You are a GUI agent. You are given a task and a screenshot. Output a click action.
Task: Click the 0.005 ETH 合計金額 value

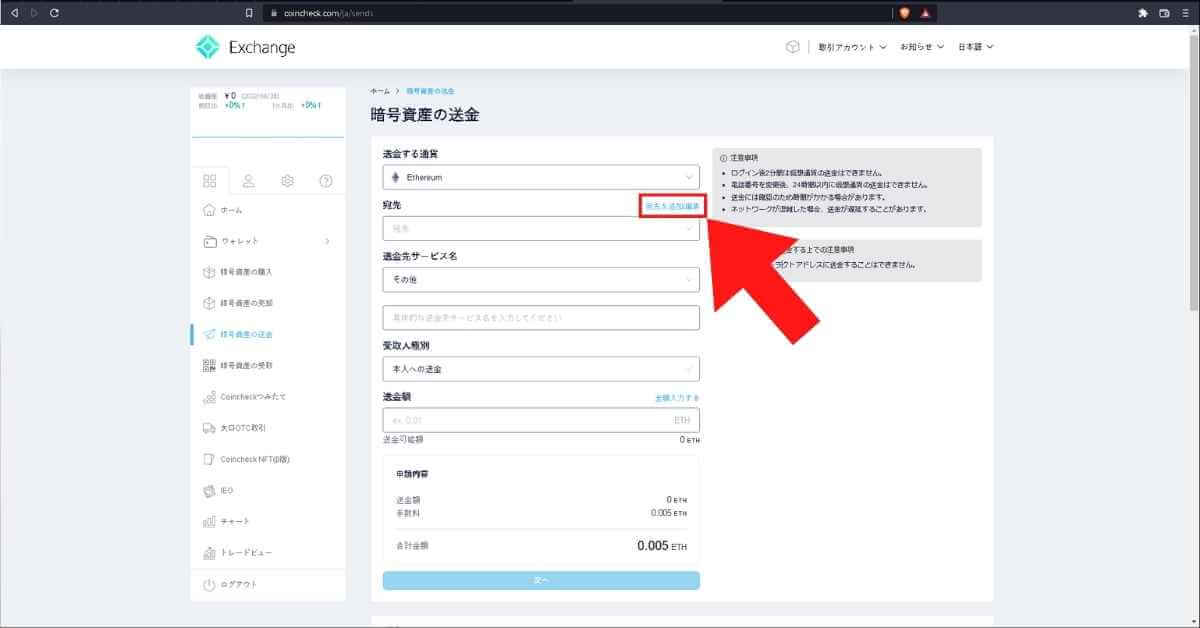[x=662, y=546]
